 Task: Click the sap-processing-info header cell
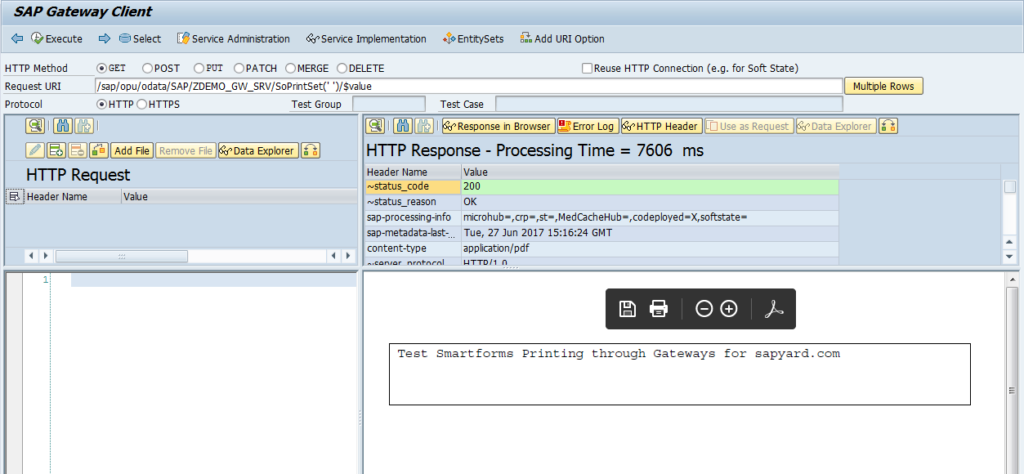tap(413, 217)
